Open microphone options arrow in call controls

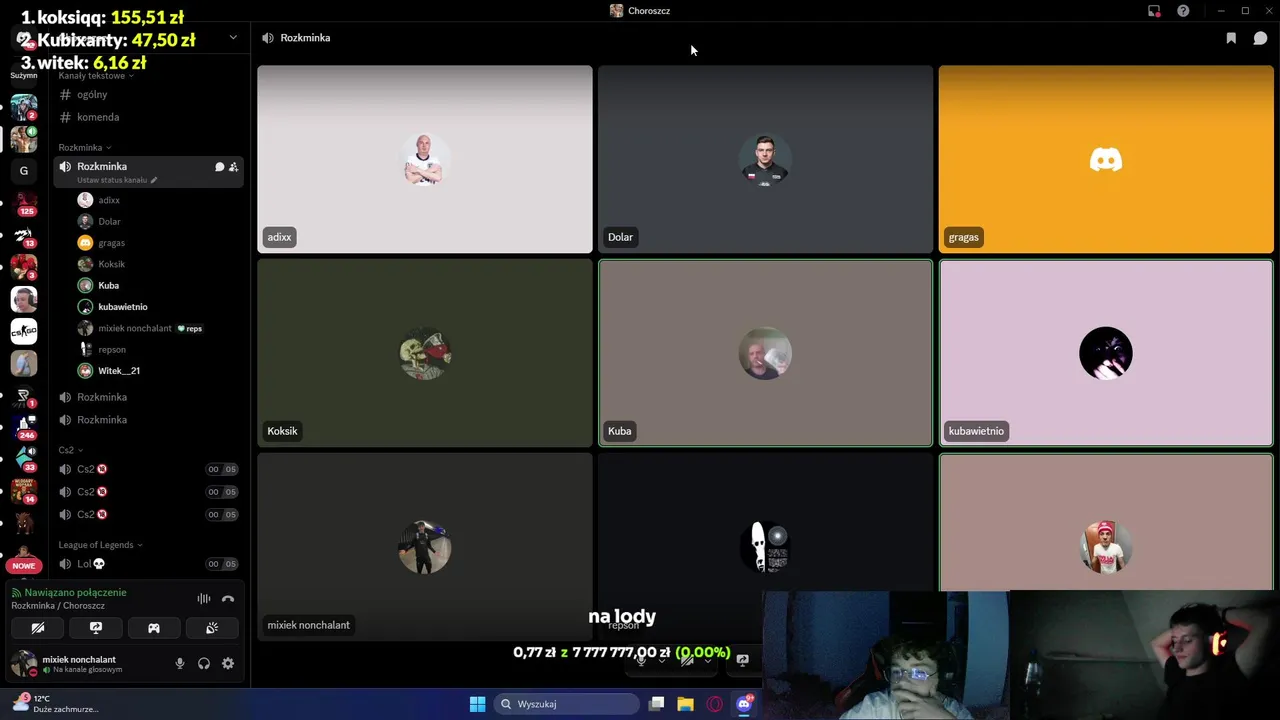(661, 659)
